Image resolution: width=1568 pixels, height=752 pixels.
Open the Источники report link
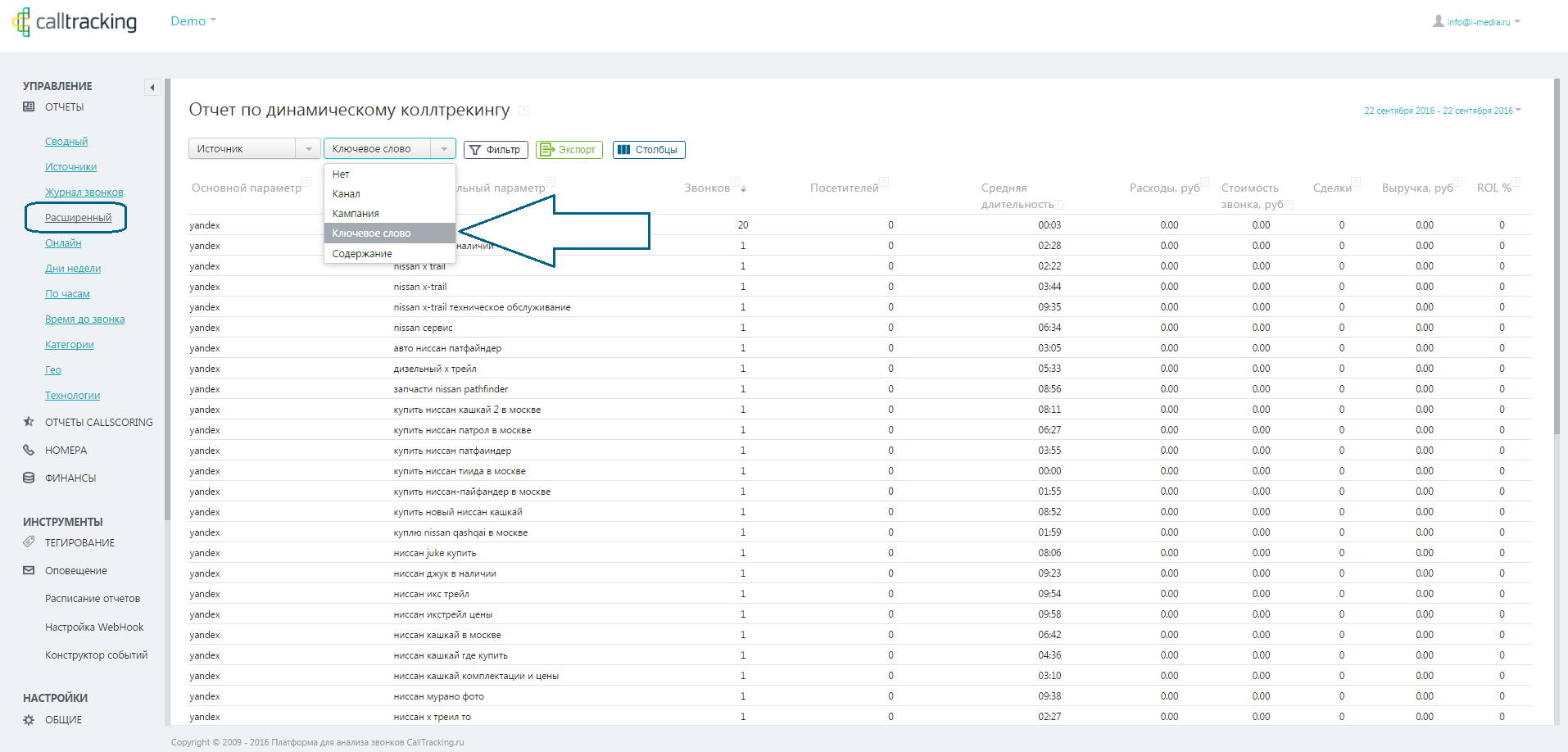point(70,167)
